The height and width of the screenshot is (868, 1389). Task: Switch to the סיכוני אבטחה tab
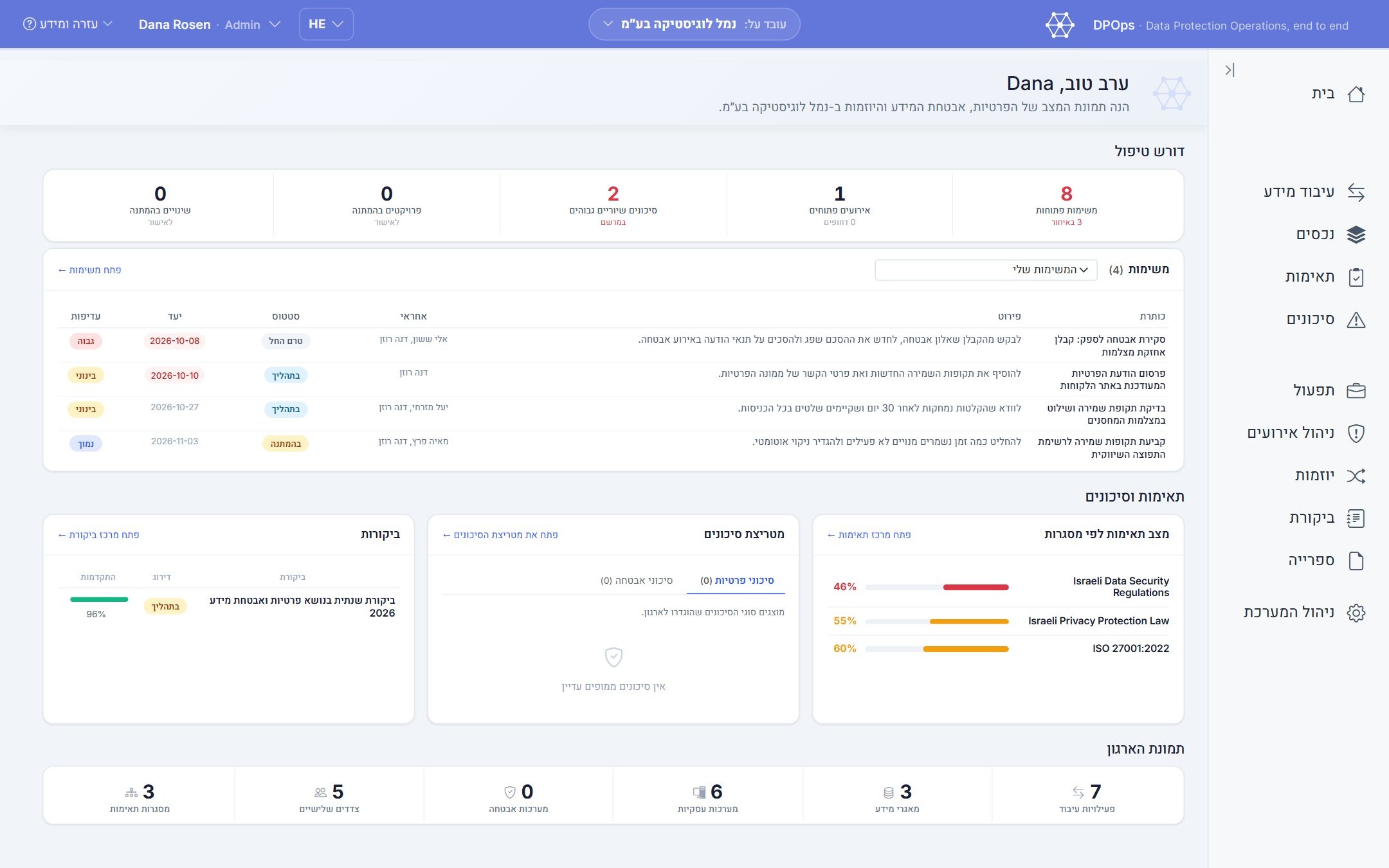pyautogui.click(x=637, y=581)
